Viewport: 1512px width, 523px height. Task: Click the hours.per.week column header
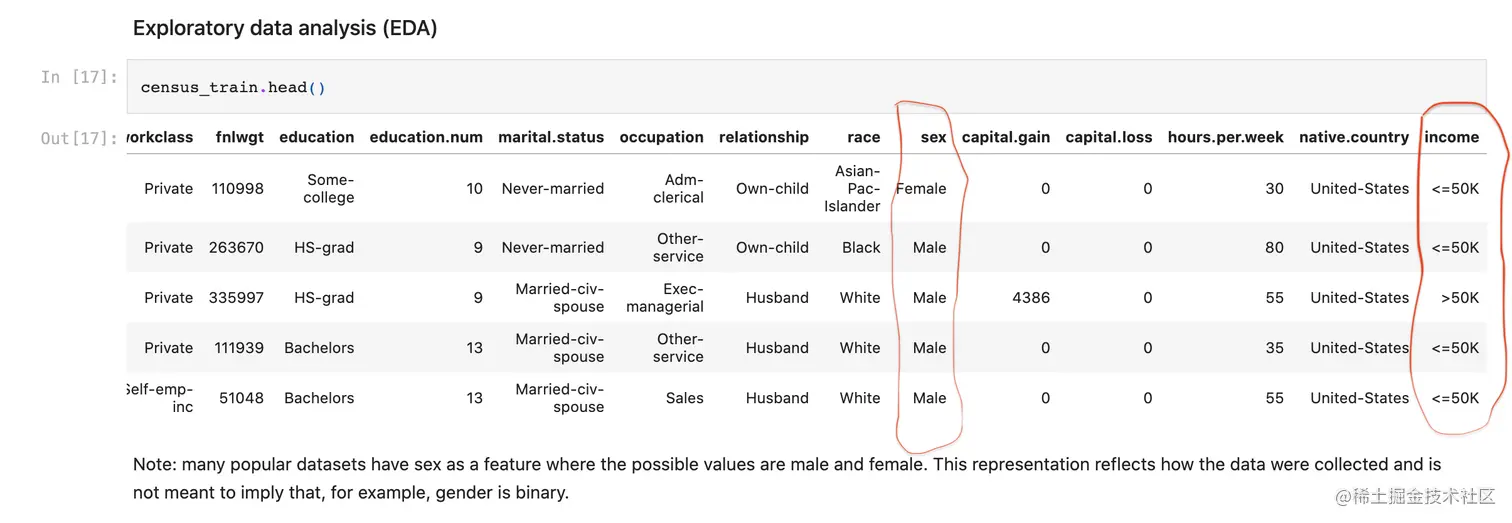pos(1225,137)
